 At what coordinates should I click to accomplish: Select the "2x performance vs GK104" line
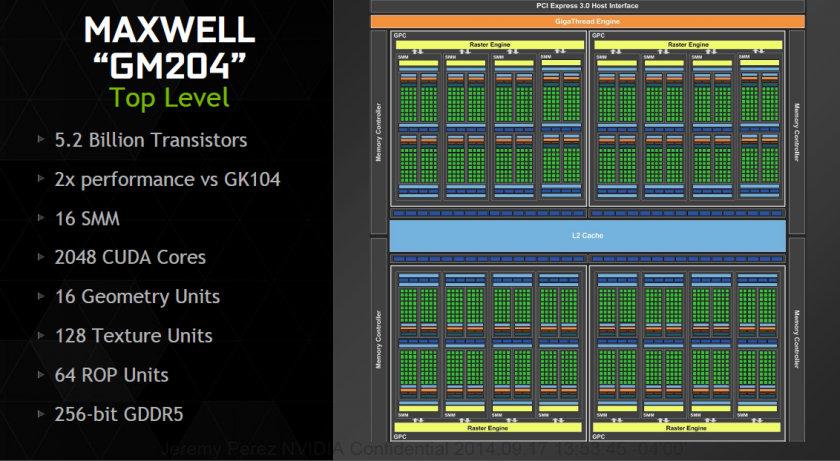(167, 179)
